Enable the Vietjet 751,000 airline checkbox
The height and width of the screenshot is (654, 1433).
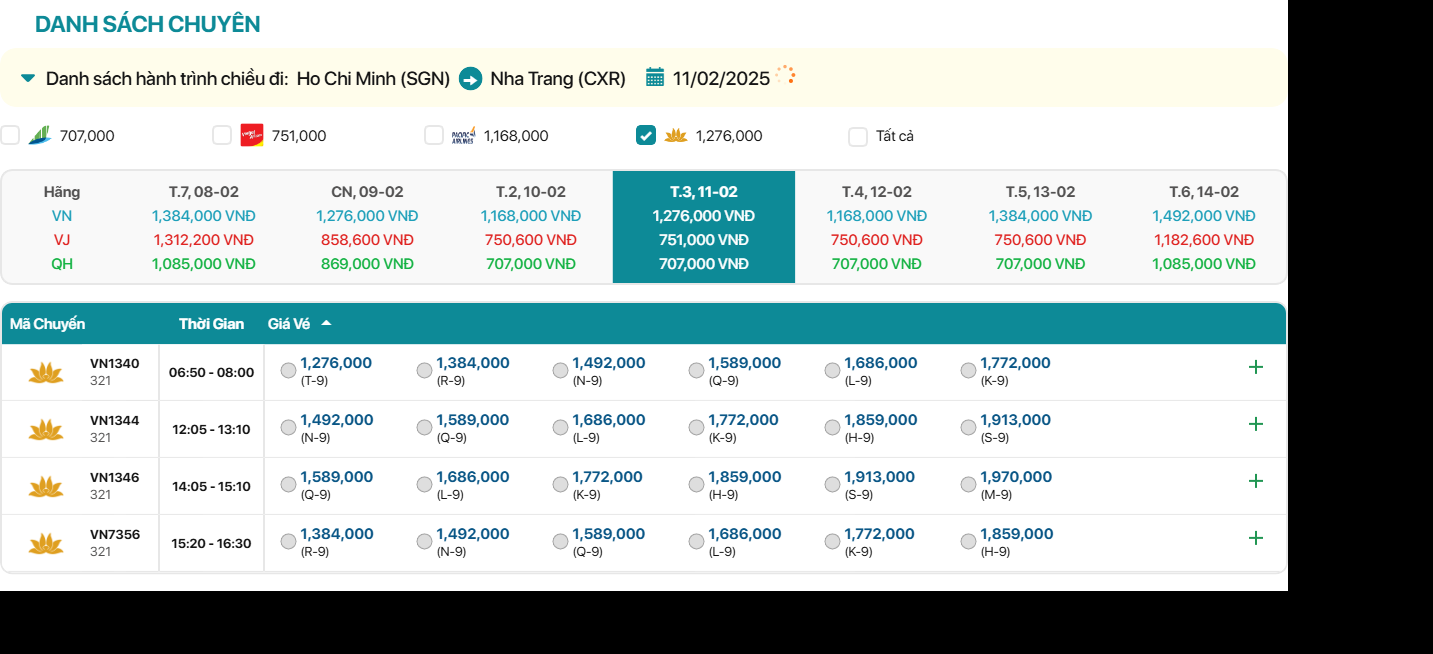(x=222, y=135)
